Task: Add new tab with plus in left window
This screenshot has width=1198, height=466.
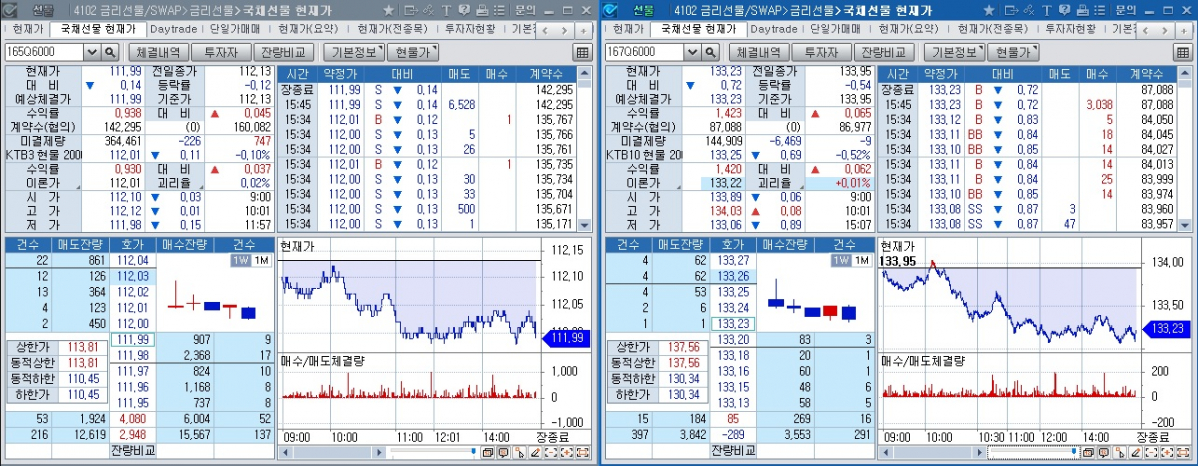Action: coord(584,31)
